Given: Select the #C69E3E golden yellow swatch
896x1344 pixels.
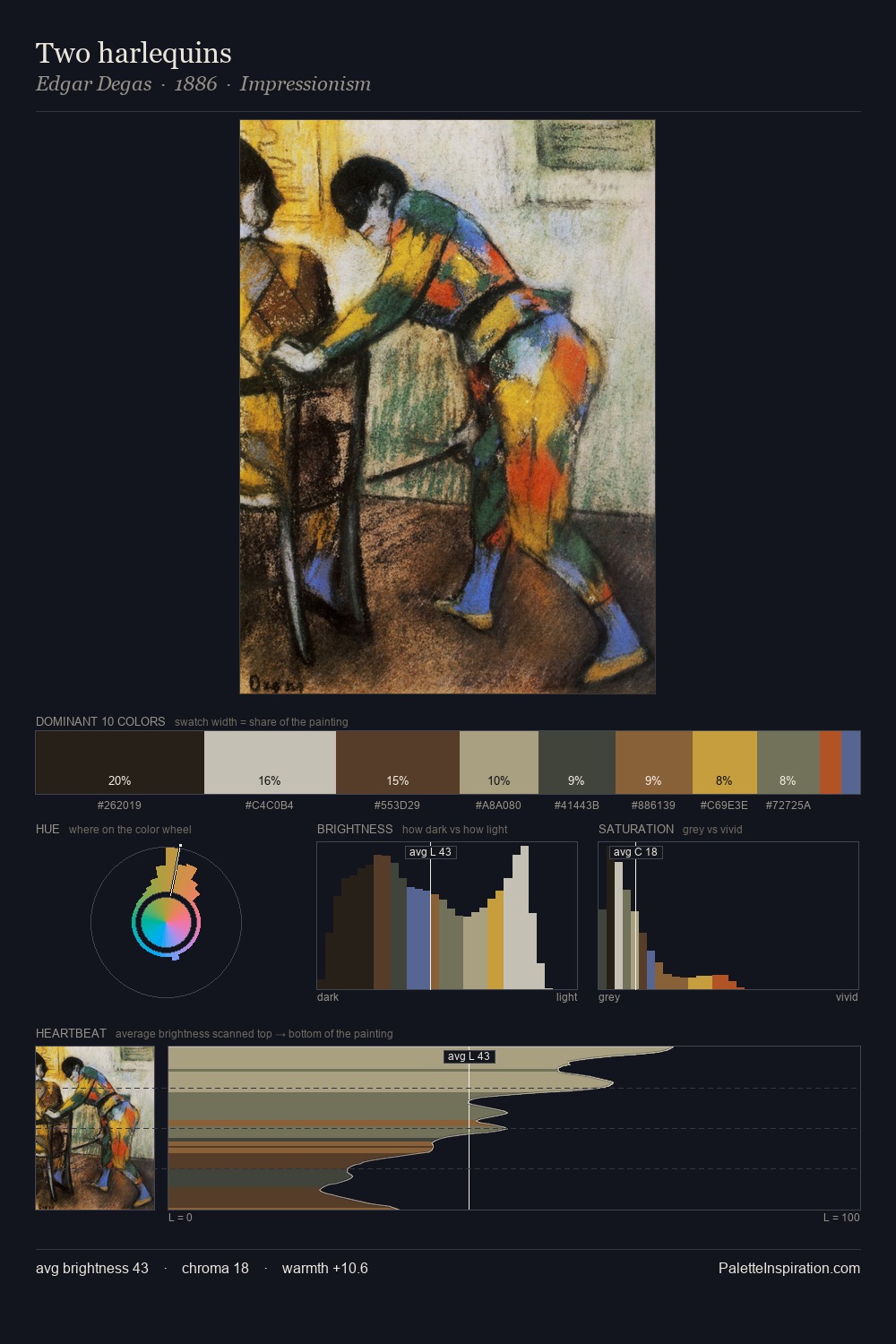Looking at the screenshot, I should tap(725, 762).
